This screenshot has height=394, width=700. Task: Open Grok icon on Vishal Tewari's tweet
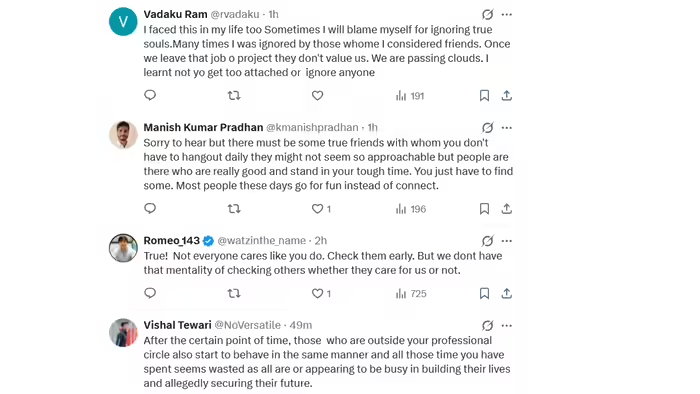[x=488, y=326]
